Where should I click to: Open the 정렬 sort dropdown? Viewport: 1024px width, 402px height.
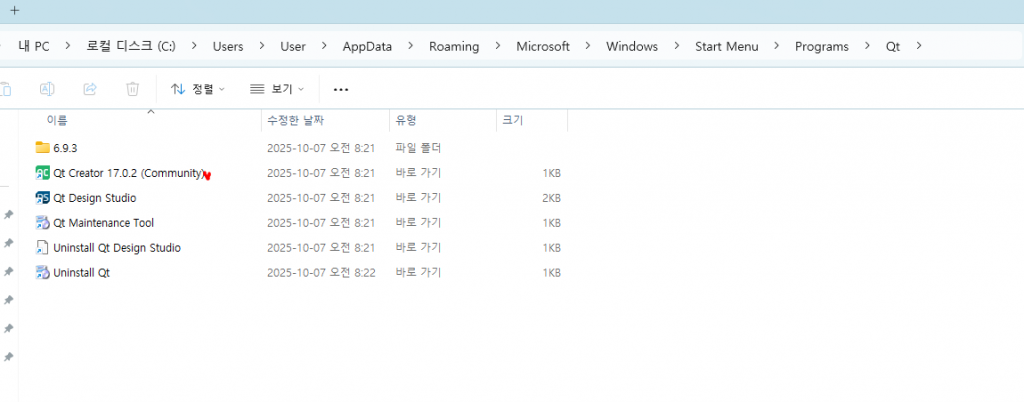198,89
